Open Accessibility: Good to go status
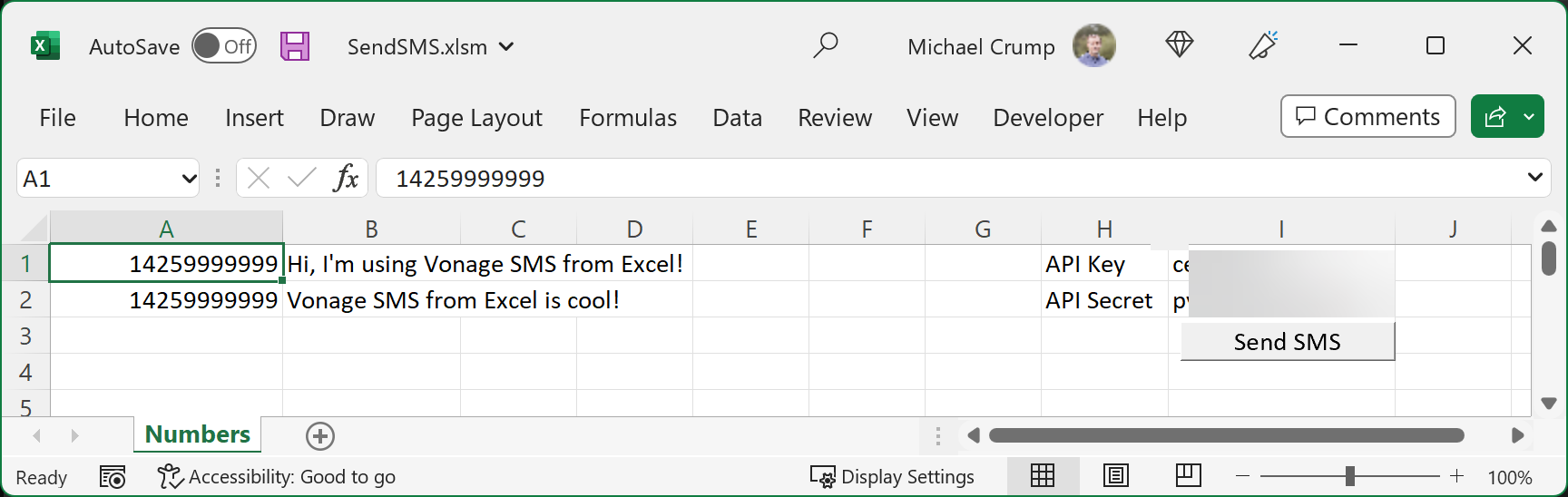Viewport: 1568px width, 497px height. [277, 477]
